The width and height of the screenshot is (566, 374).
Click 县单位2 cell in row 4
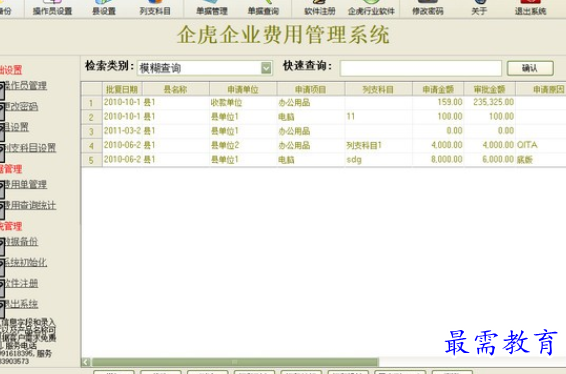tap(243, 145)
